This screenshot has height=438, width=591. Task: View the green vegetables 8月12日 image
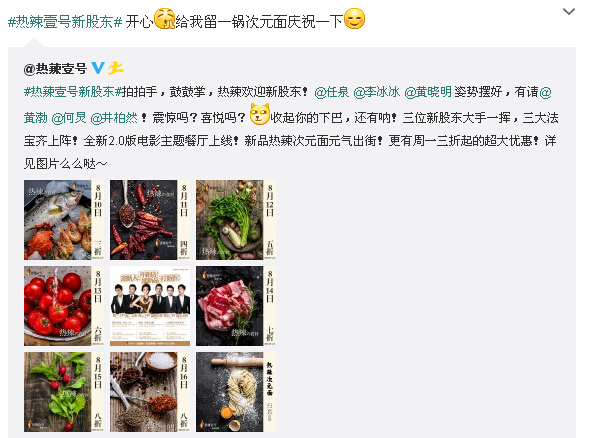[x=236, y=220]
